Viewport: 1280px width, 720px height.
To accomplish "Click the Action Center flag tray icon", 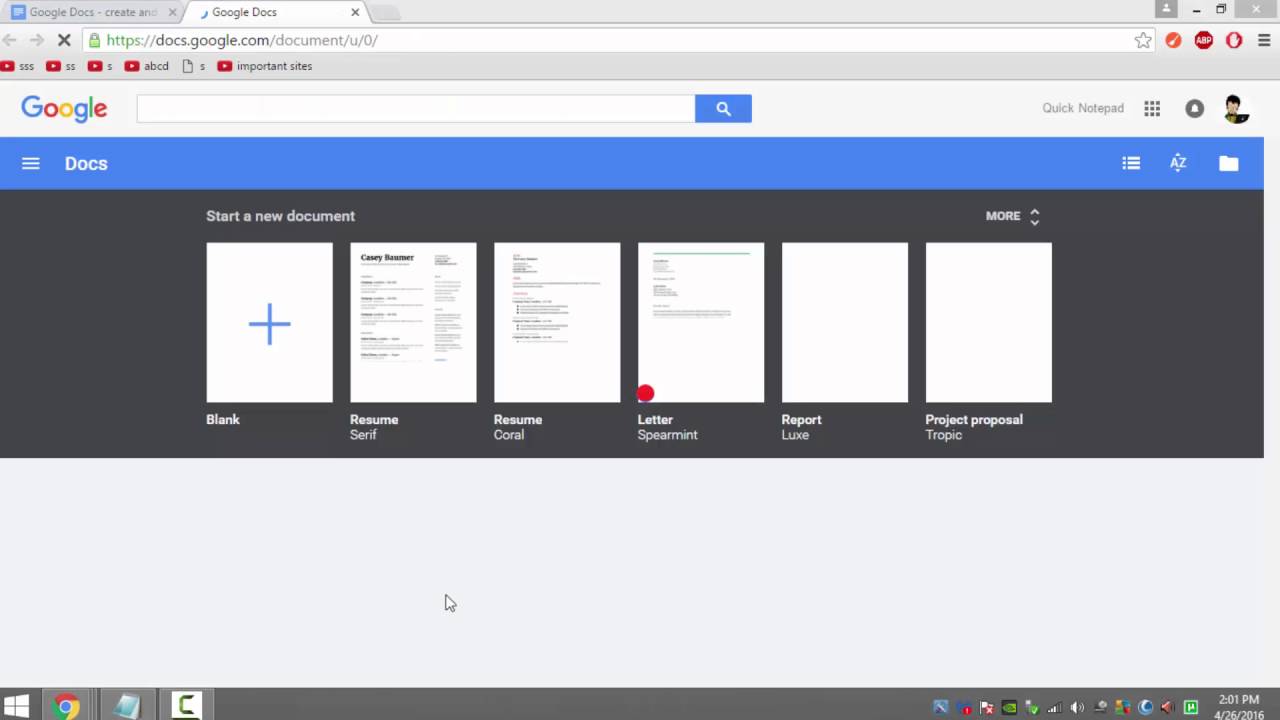I will (986, 707).
